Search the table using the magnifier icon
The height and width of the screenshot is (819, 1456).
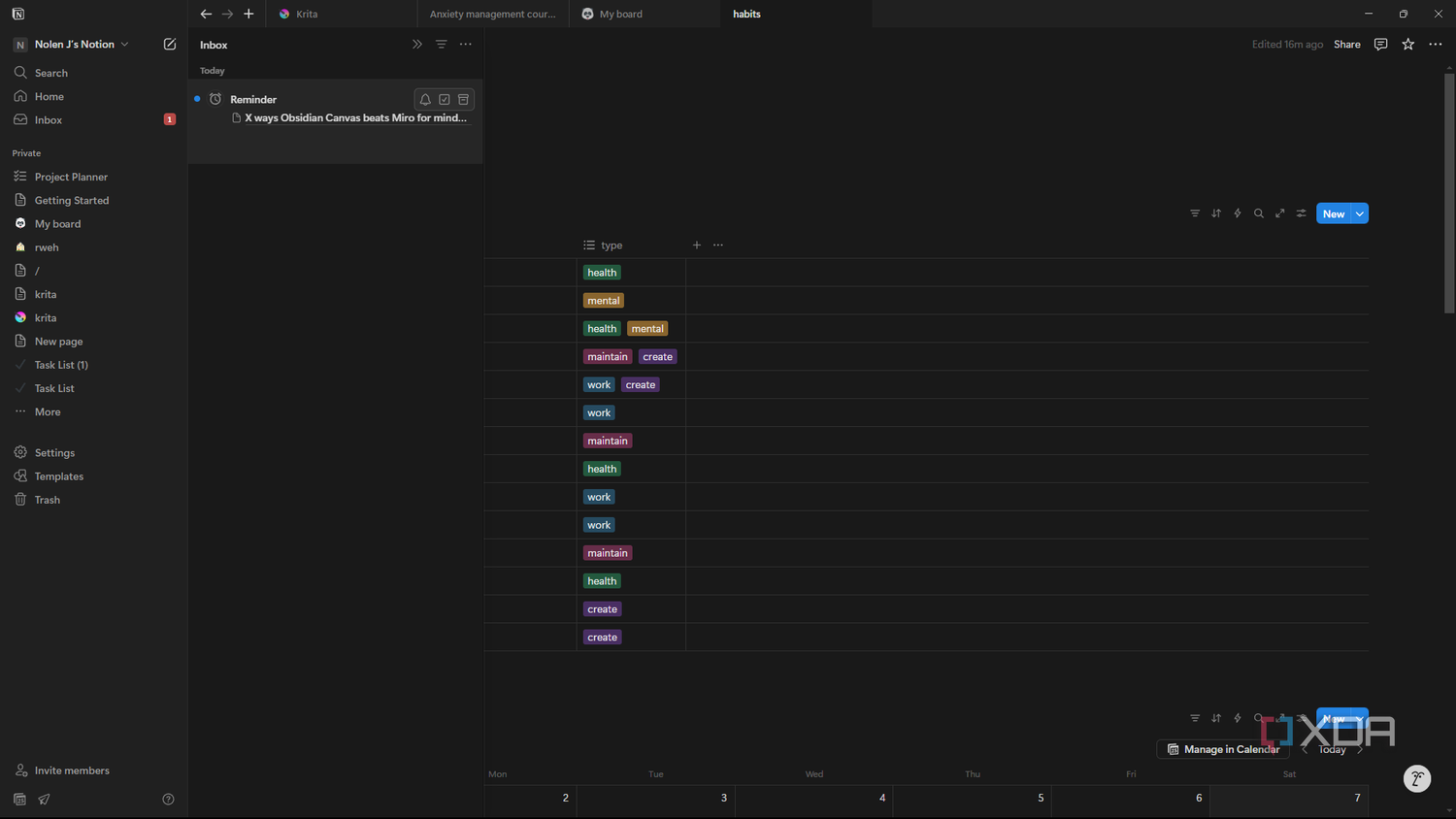tap(1259, 213)
